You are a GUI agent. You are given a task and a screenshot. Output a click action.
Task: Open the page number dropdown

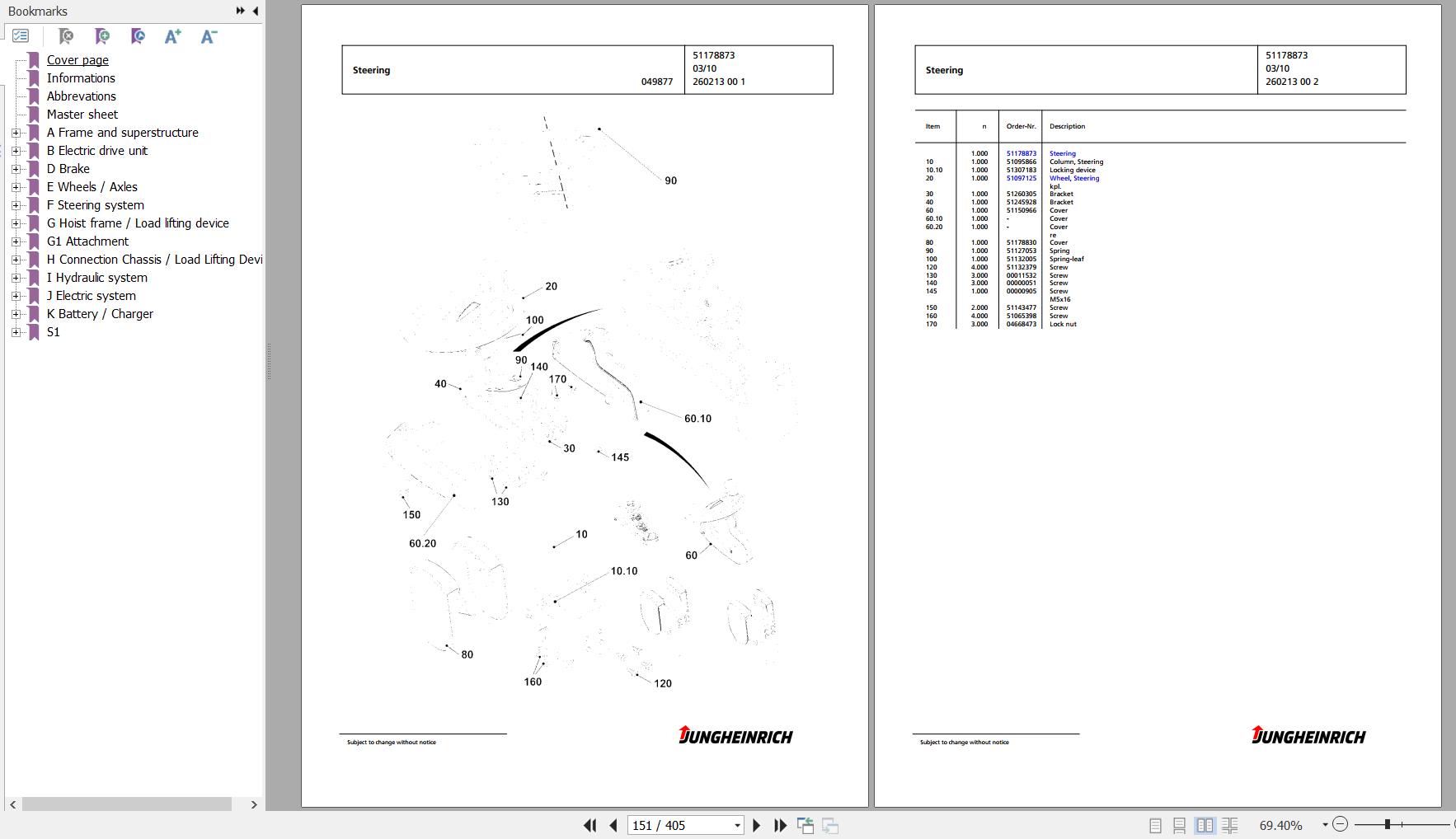coord(737,825)
